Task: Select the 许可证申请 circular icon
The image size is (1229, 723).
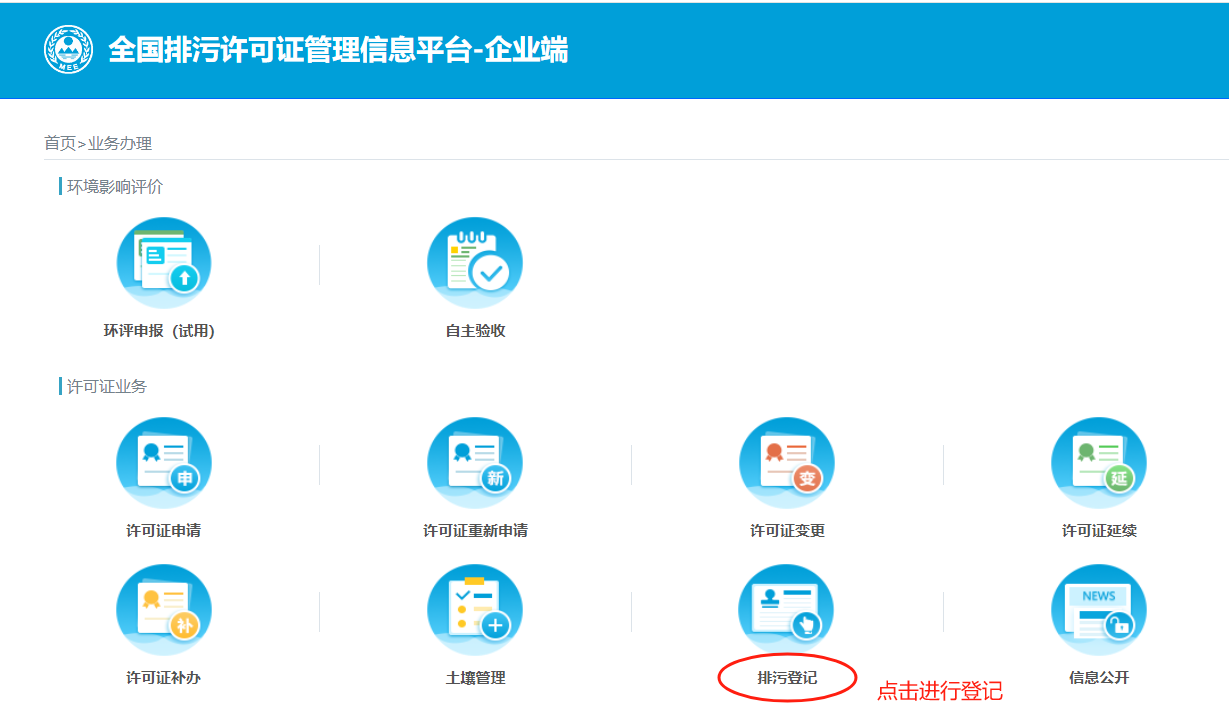Action: (164, 464)
